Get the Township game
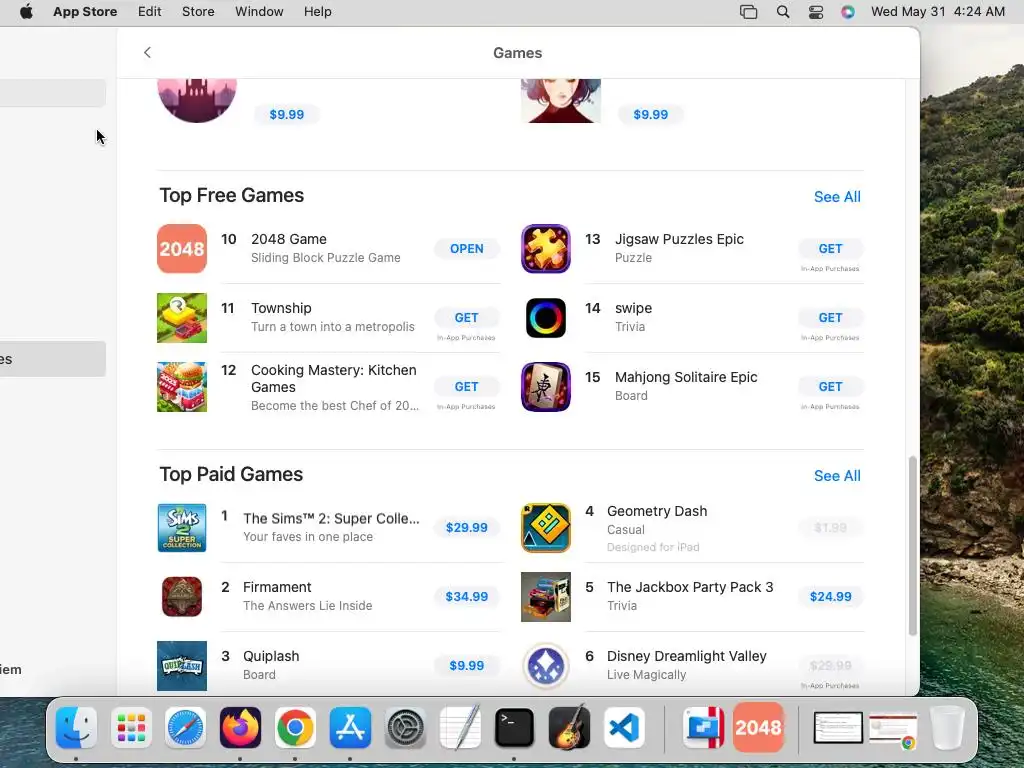 point(466,317)
